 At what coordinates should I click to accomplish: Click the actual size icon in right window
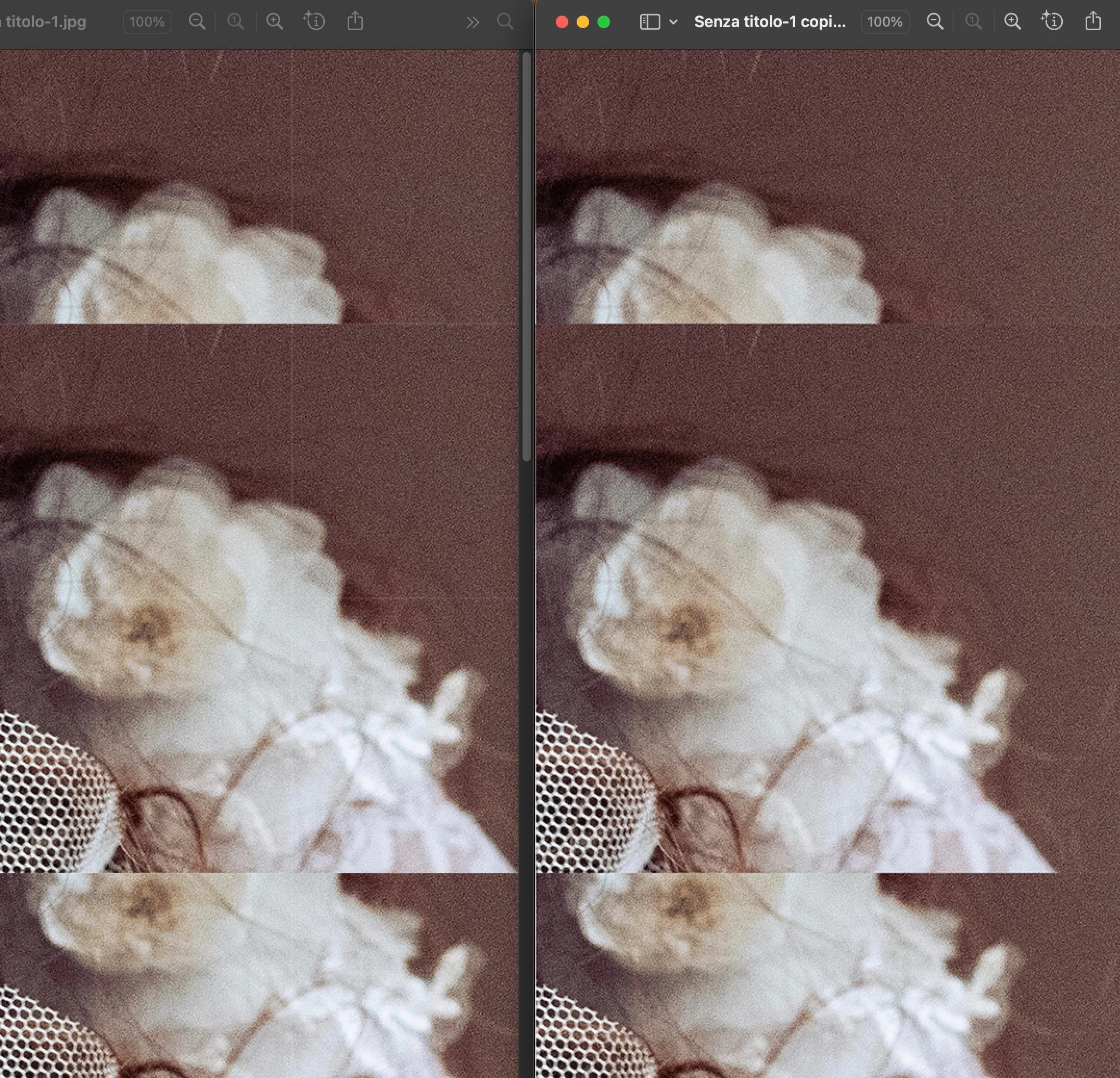coord(974,22)
